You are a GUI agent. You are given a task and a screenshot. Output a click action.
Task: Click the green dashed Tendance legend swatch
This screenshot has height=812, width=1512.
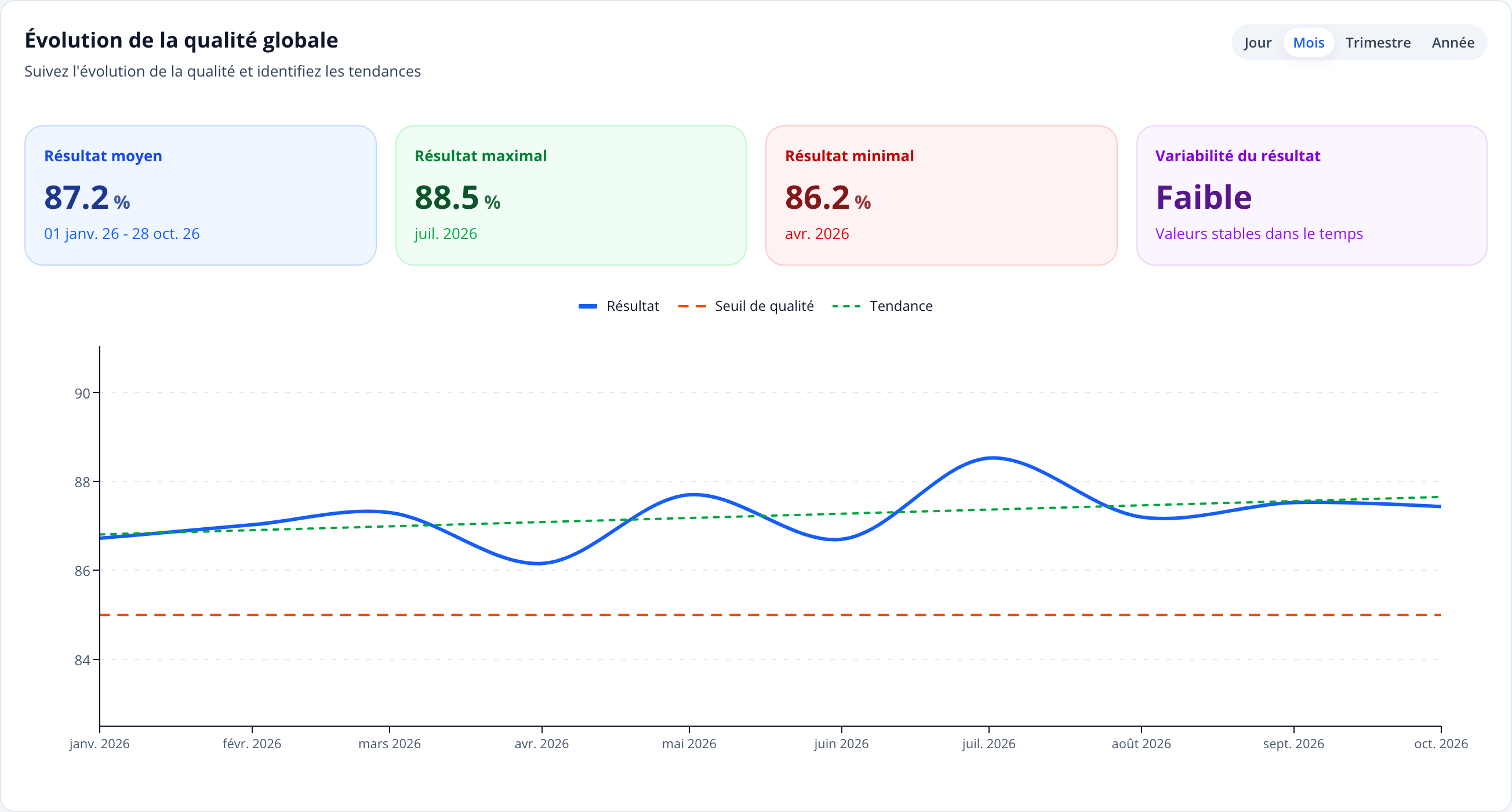pyautogui.click(x=846, y=306)
